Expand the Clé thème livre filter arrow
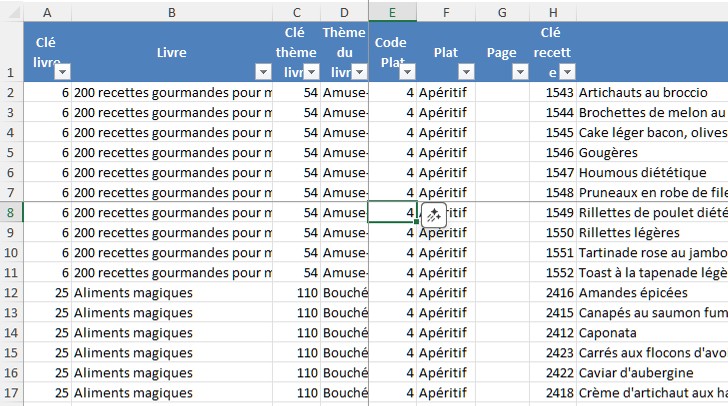 tap(311, 72)
